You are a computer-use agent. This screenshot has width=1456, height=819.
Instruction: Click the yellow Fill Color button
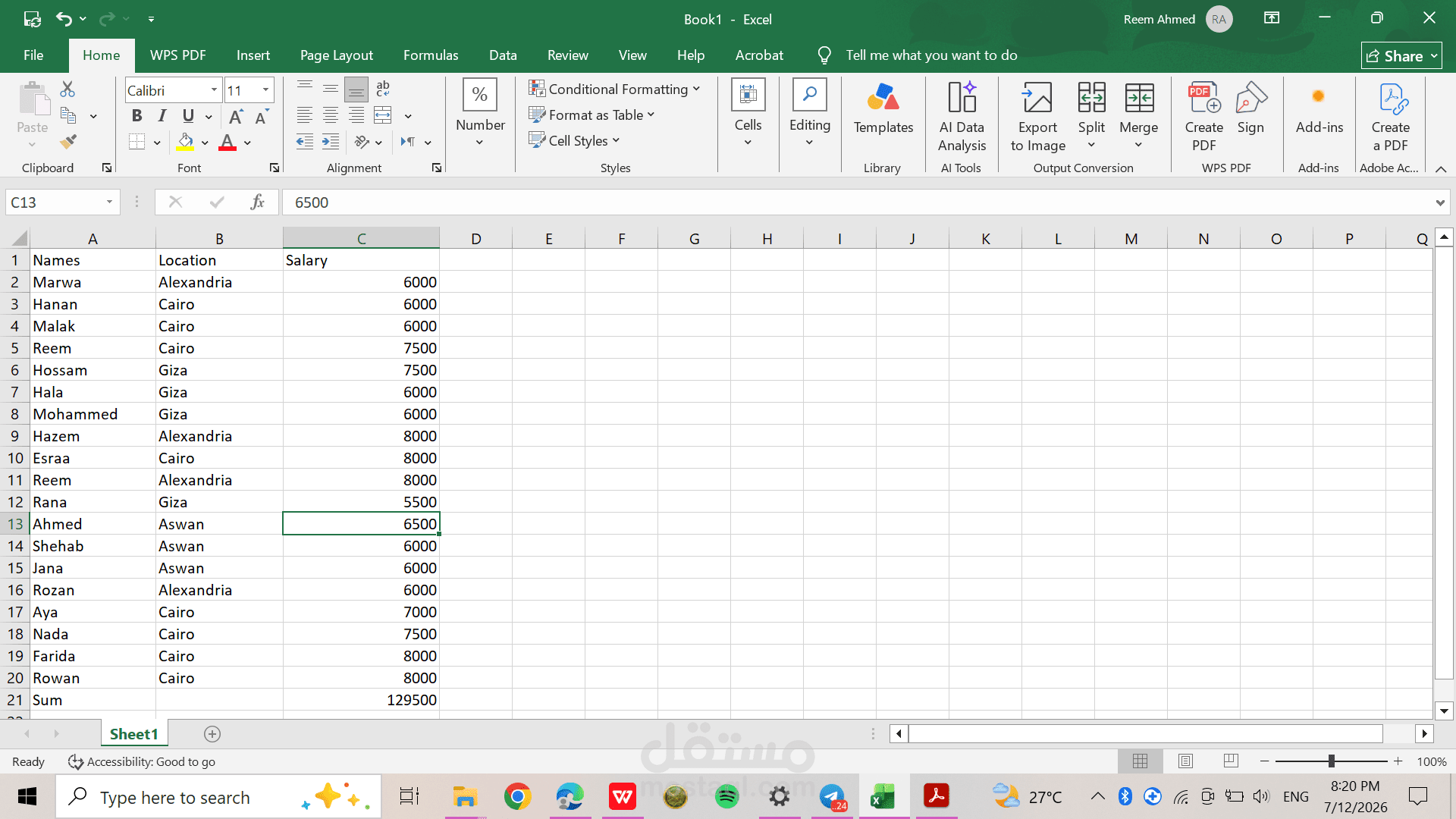click(185, 142)
